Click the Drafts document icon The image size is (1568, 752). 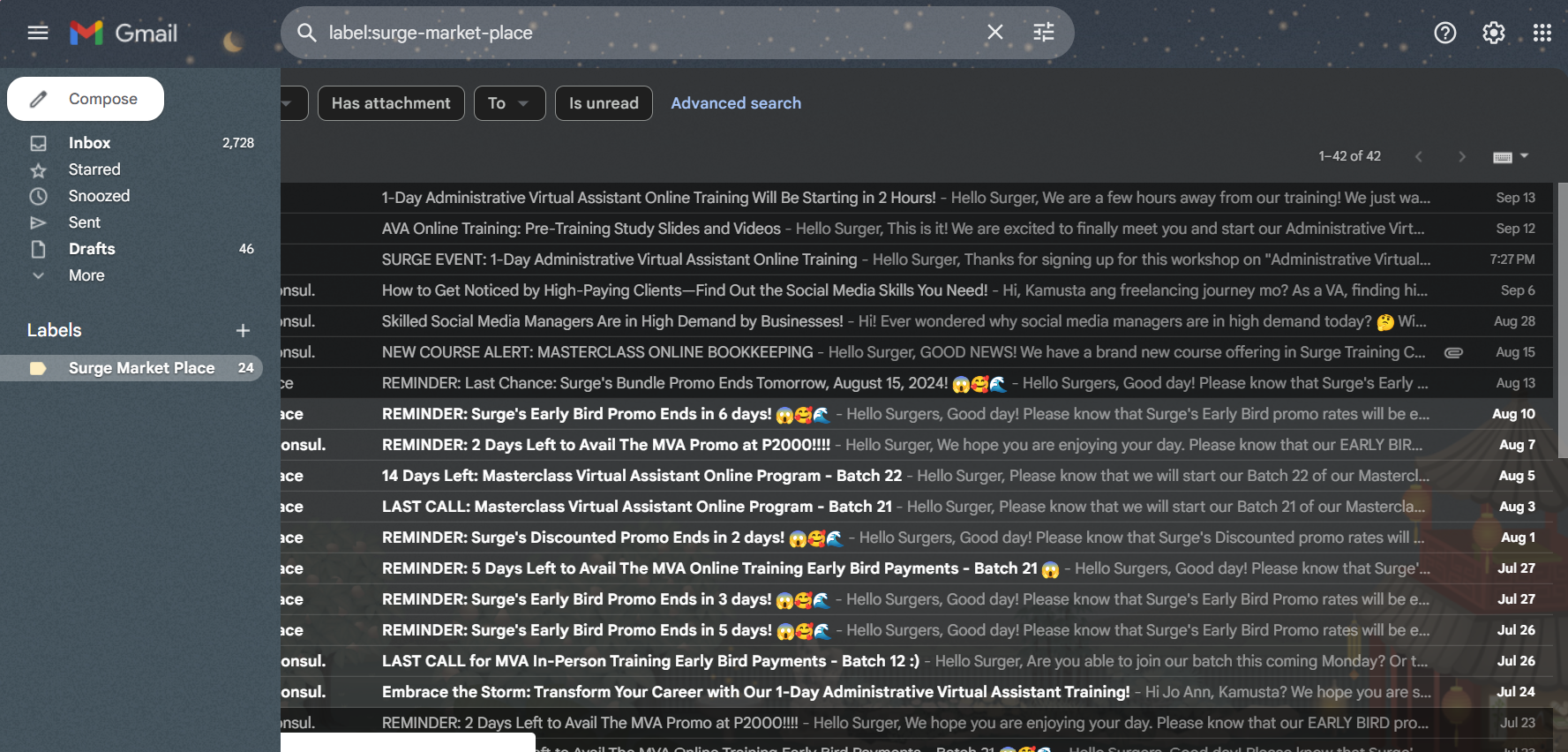click(38, 249)
